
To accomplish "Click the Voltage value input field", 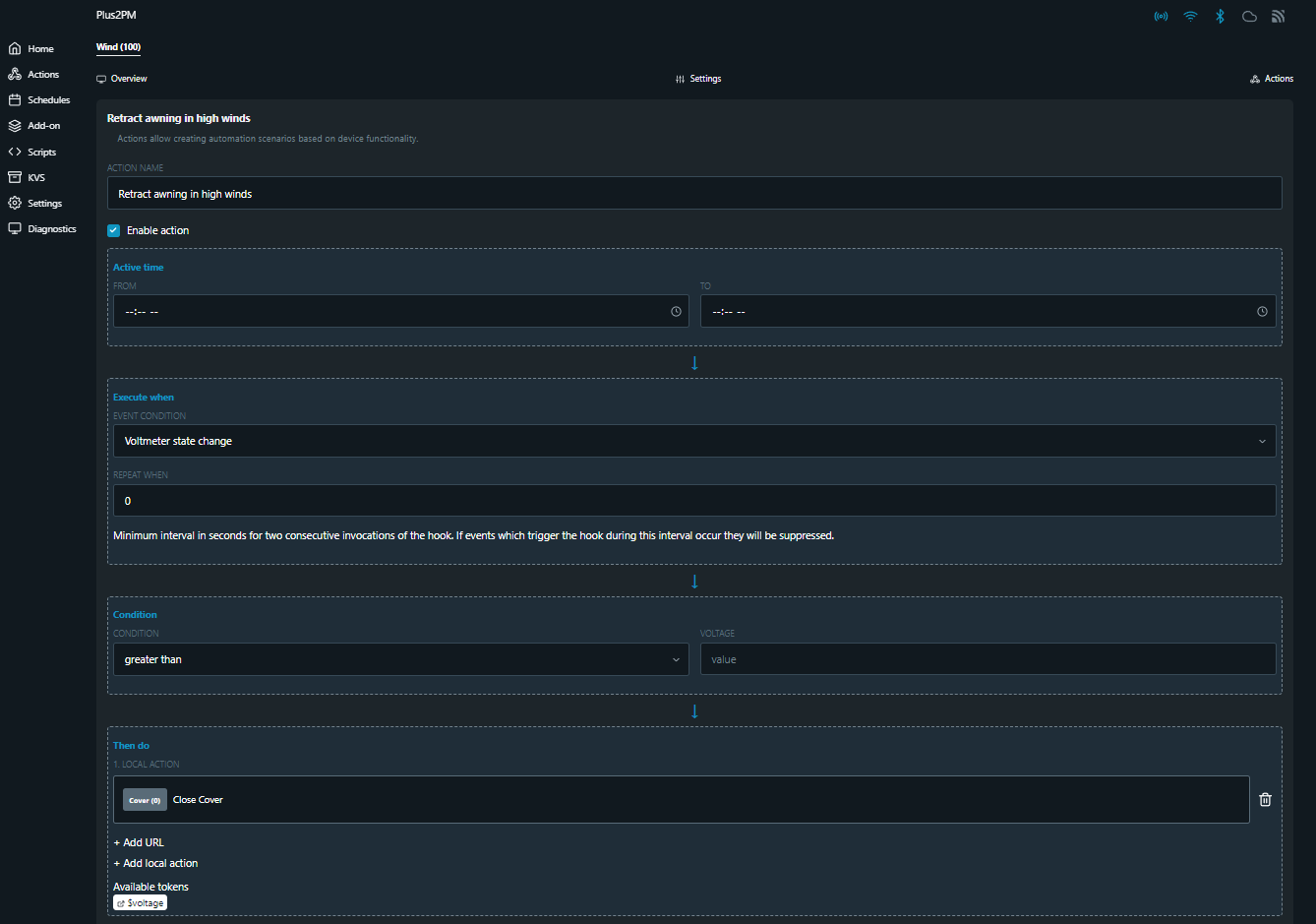I will pos(987,659).
